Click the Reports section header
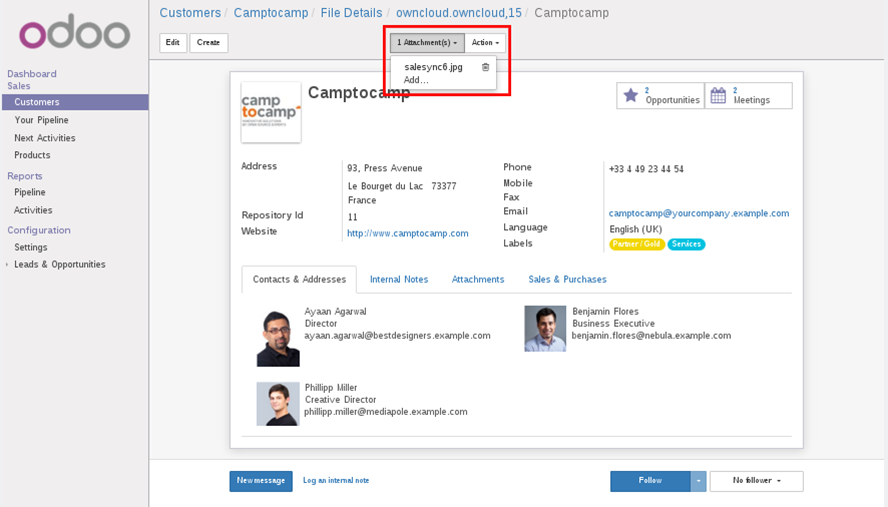The height and width of the screenshot is (507, 888). pyautogui.click(x=24, y=176)
